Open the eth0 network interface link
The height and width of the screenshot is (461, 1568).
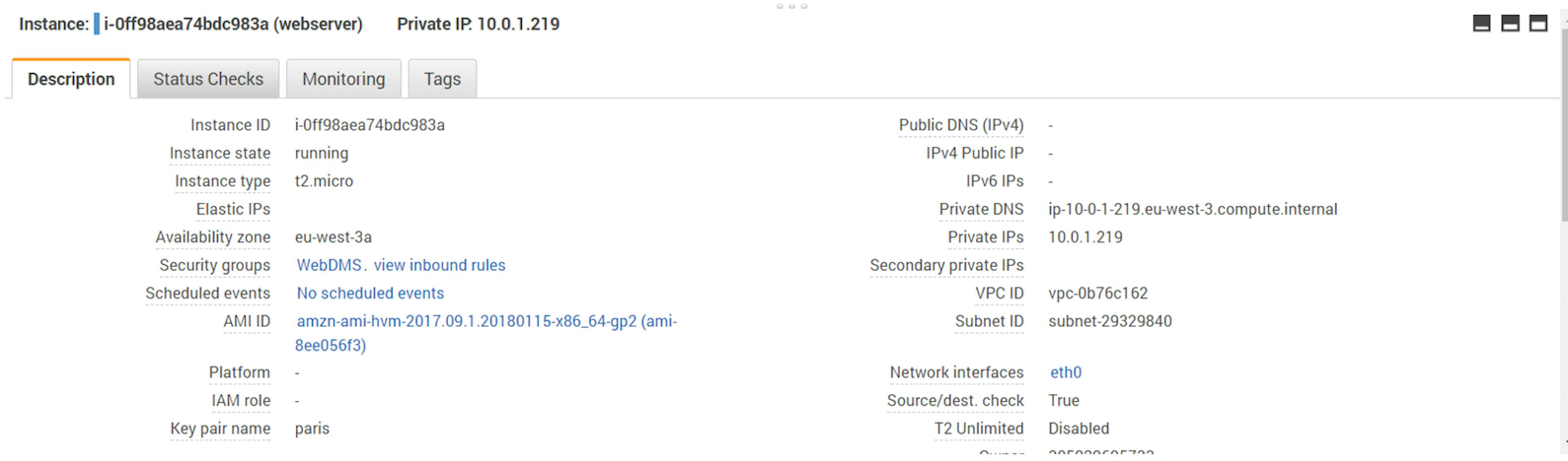[1065, 373]
